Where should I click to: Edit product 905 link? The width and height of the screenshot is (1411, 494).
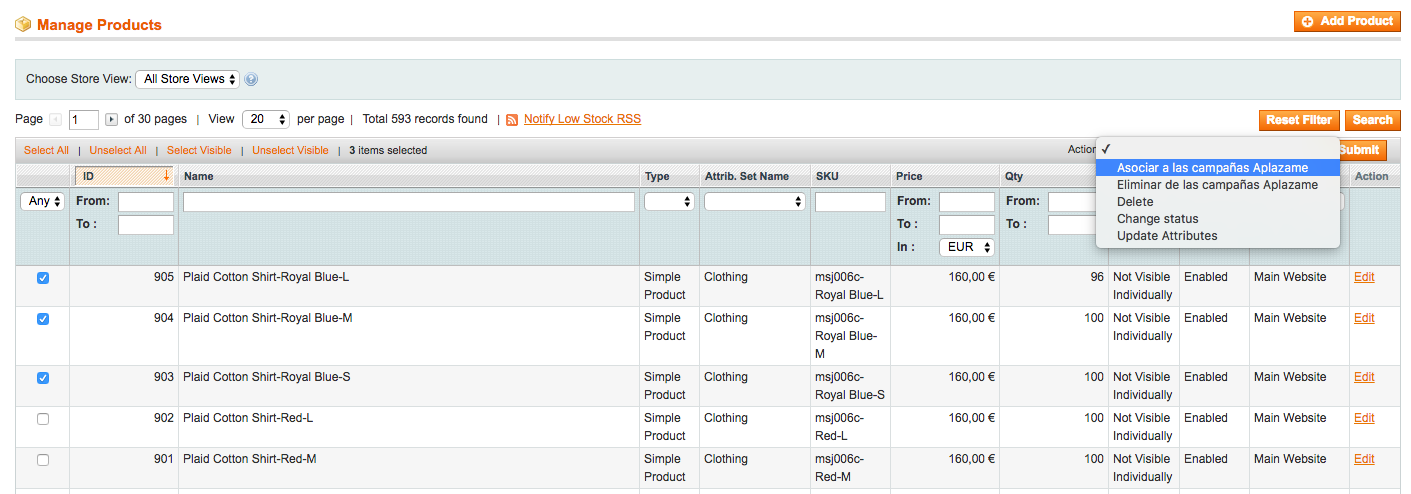1364,277
